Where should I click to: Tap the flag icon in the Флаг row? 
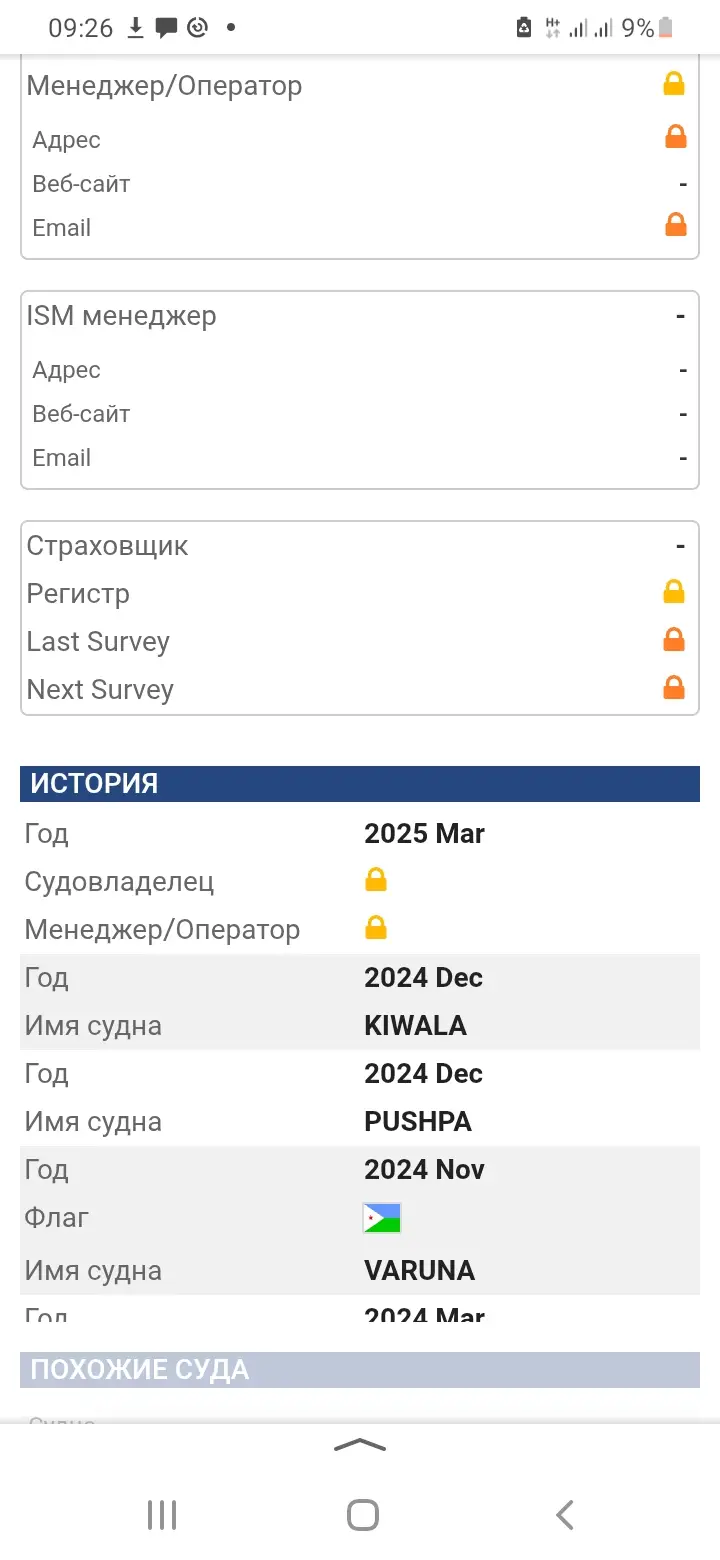click(382, 1218)
